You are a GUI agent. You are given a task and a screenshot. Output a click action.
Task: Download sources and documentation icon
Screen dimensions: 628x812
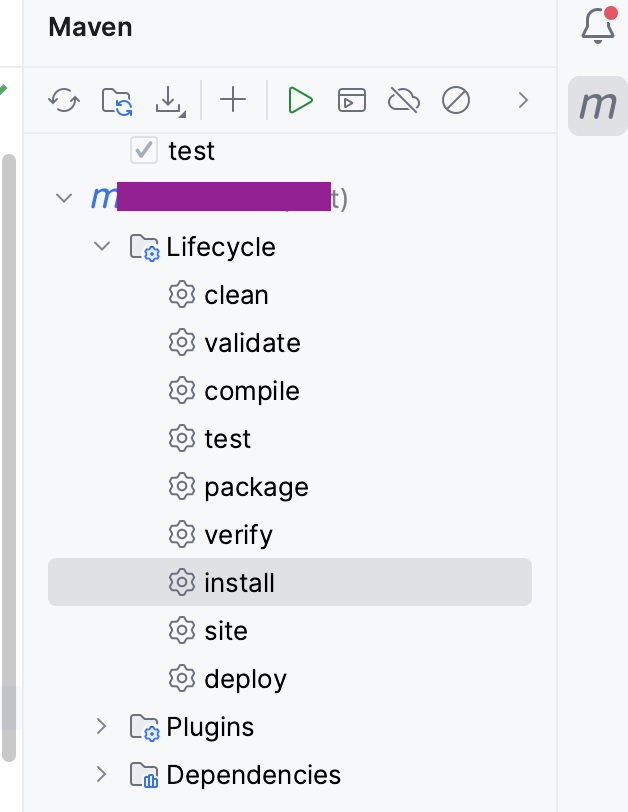170,100
